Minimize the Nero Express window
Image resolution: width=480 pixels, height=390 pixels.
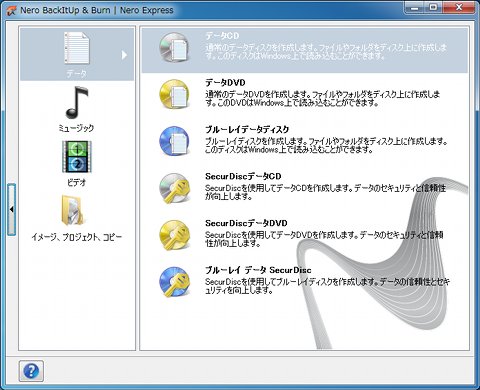(415, 7)
